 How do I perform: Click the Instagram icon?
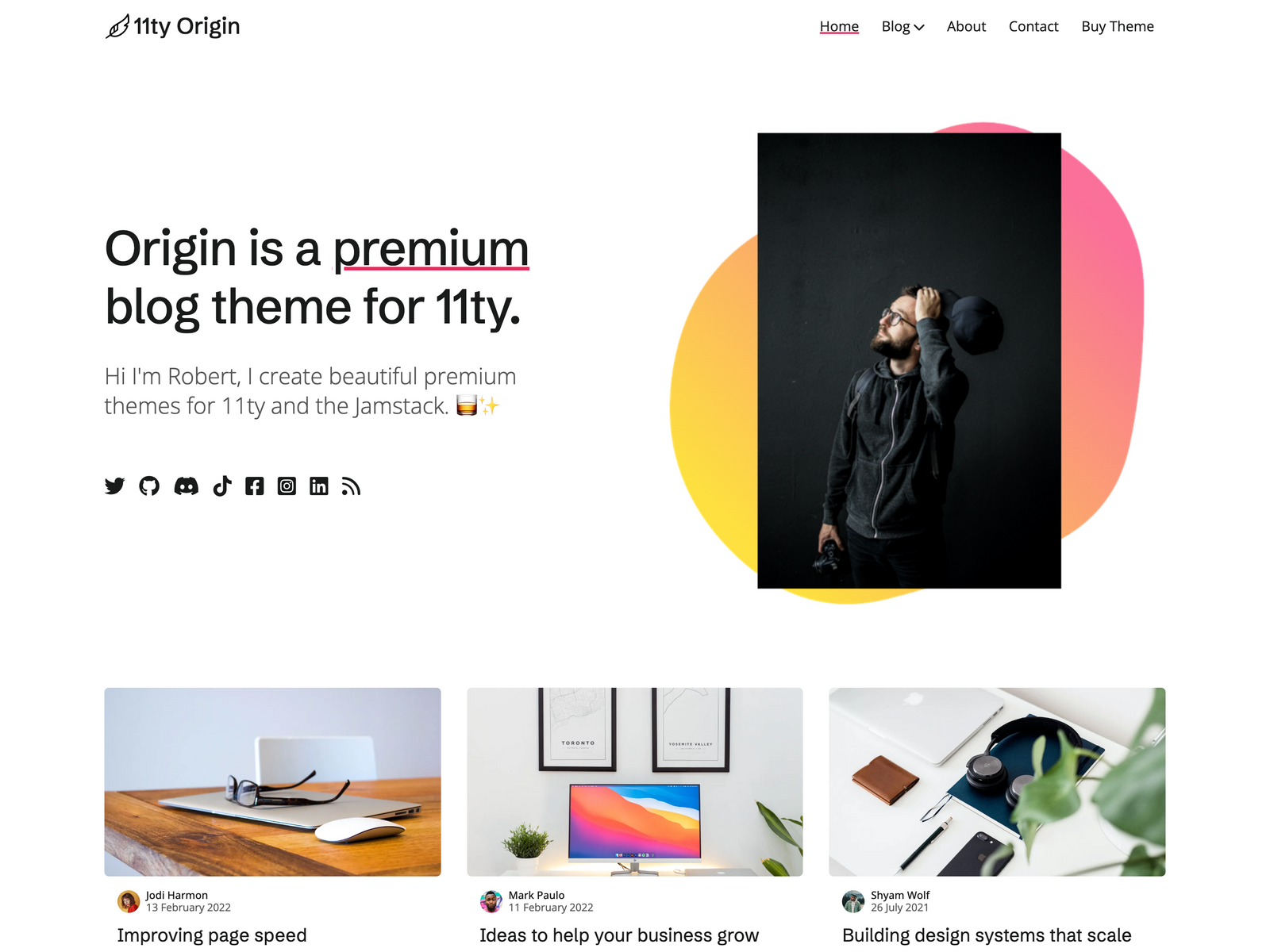point(287,486)
